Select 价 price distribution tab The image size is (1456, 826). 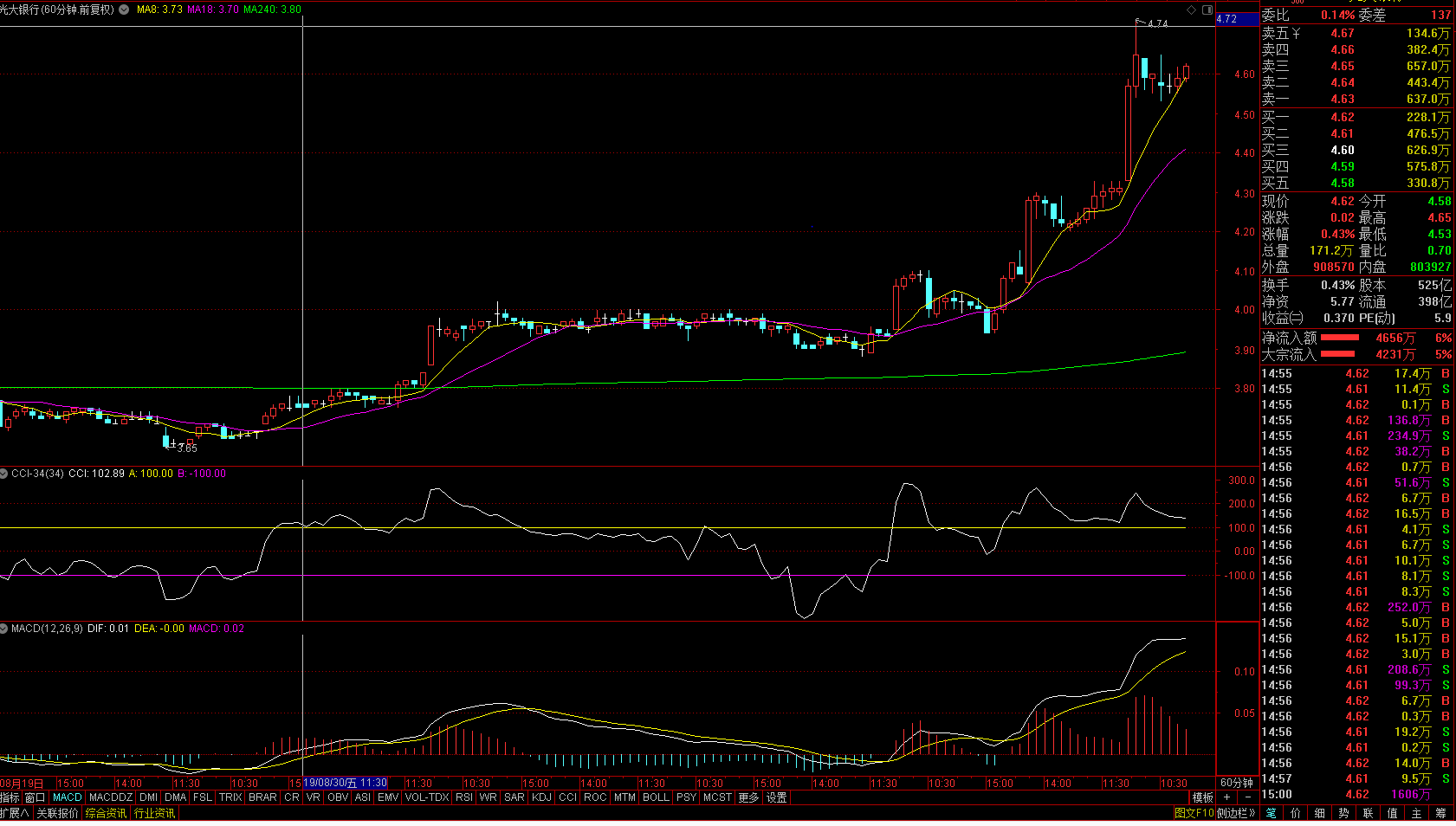point(1296,813)
